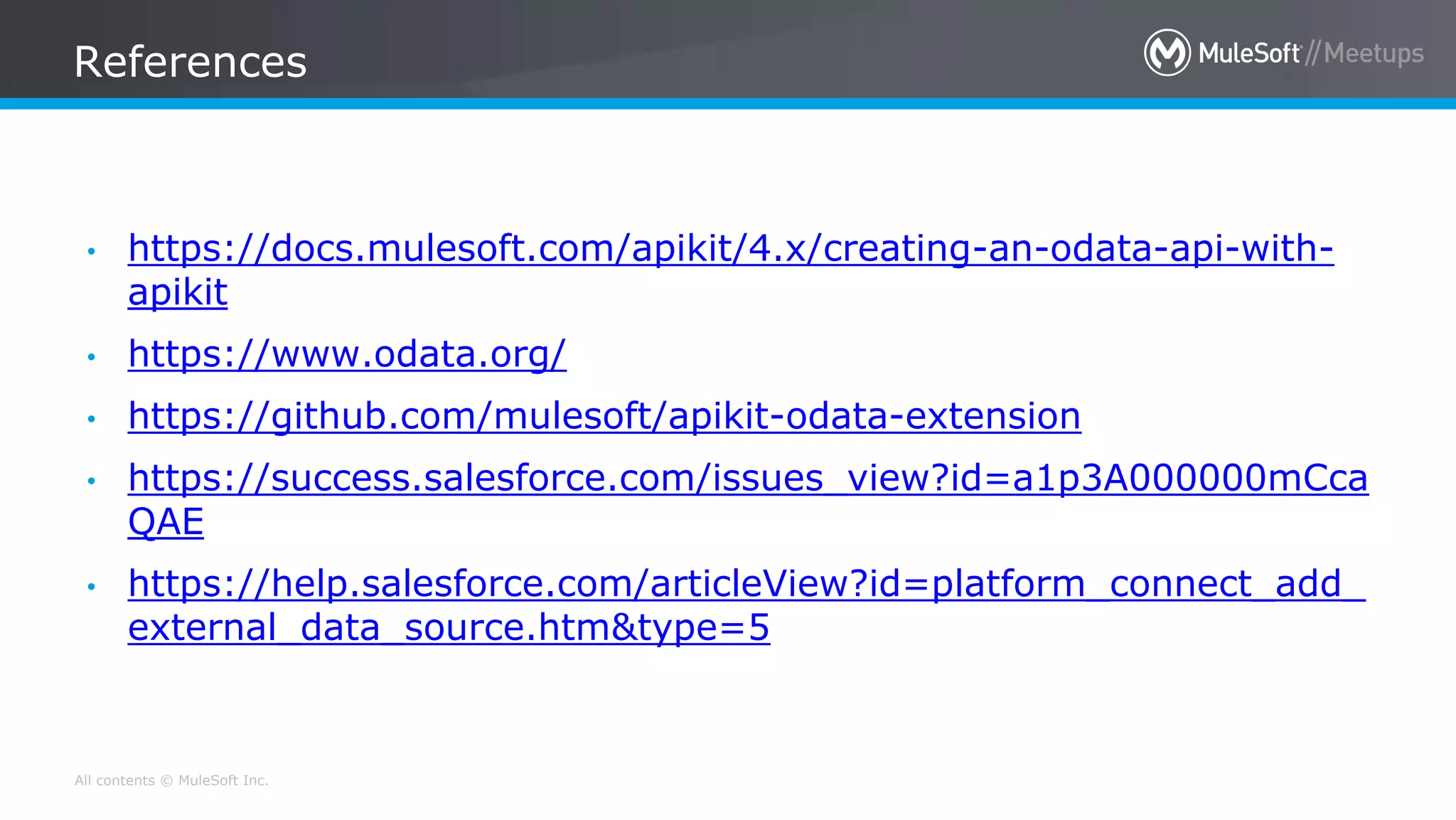The height and width of the screenshot is (820, 1456).
Task: Open the success.salesforce.com issues_view link
Action: (x=748, y=477)
